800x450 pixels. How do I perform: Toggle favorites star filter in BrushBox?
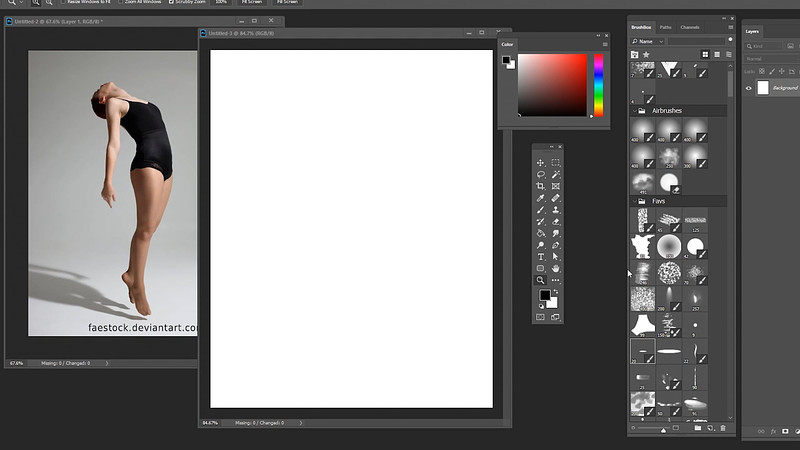click(646, 55)
